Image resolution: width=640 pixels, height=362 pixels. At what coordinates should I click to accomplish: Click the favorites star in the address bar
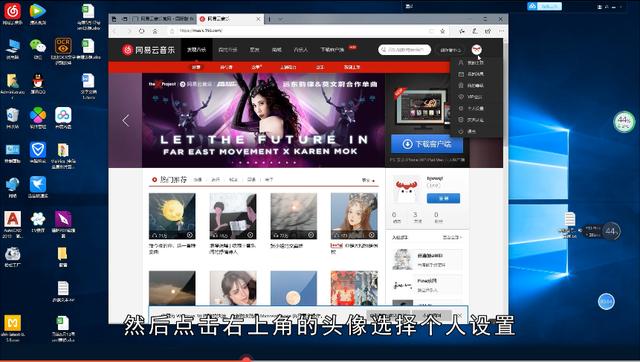tap(442, 31)
